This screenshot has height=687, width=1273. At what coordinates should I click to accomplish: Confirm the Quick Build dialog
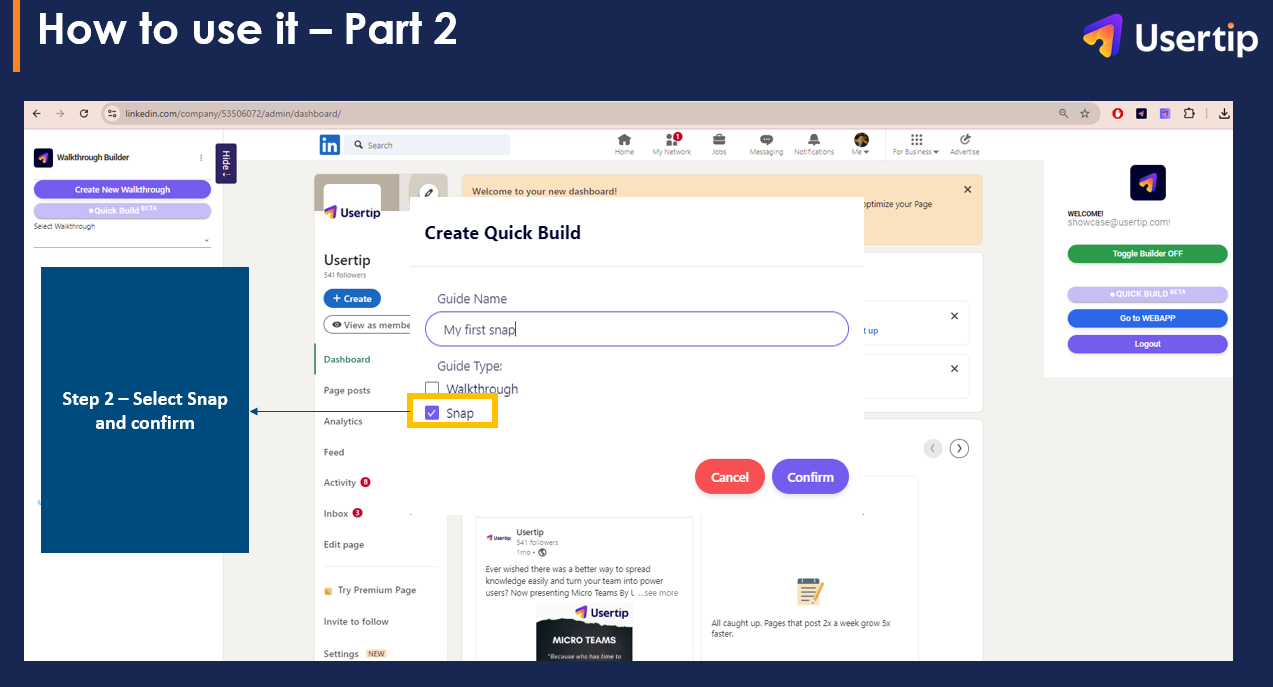[810, 477]
